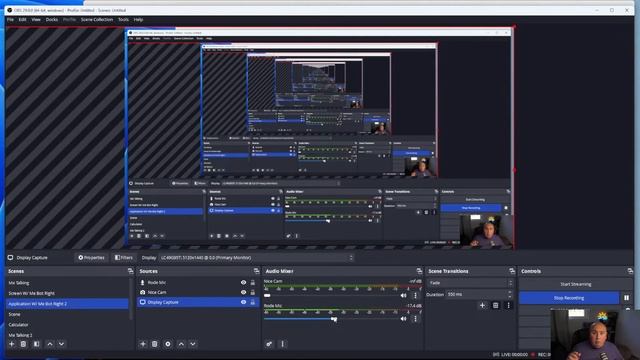Screen dimensions: 640x360
Task: Remove the scene transition with the trash icon
Action: pyautogui.click(x=496, y=305)
